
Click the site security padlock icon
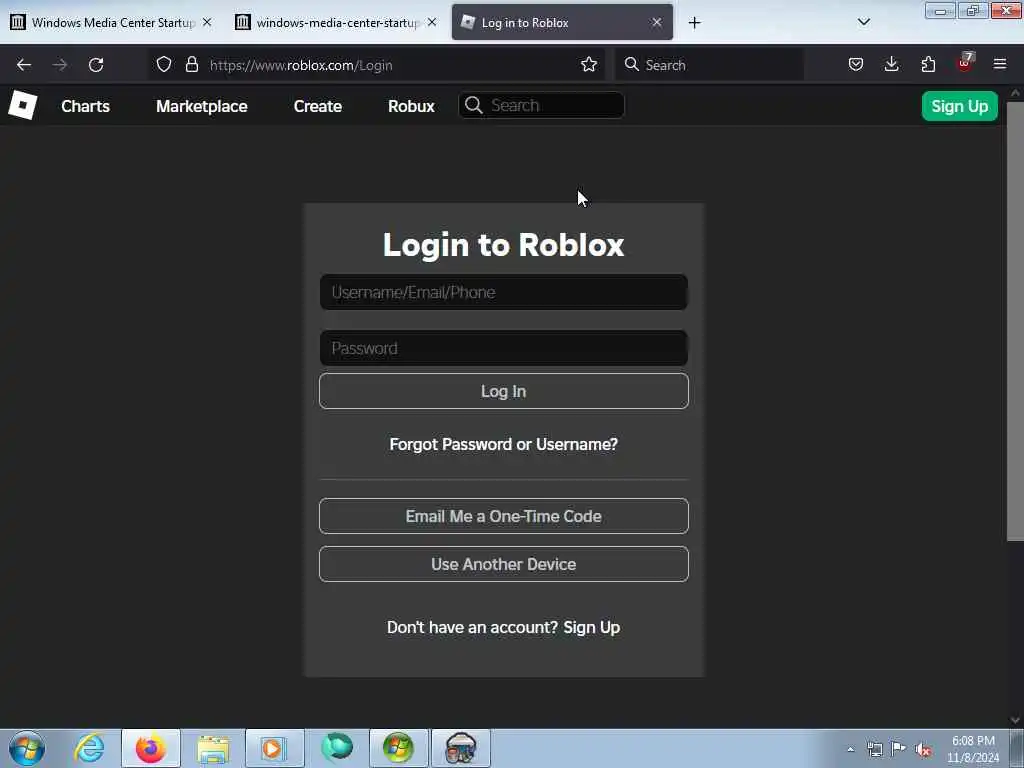pos(191,64)
